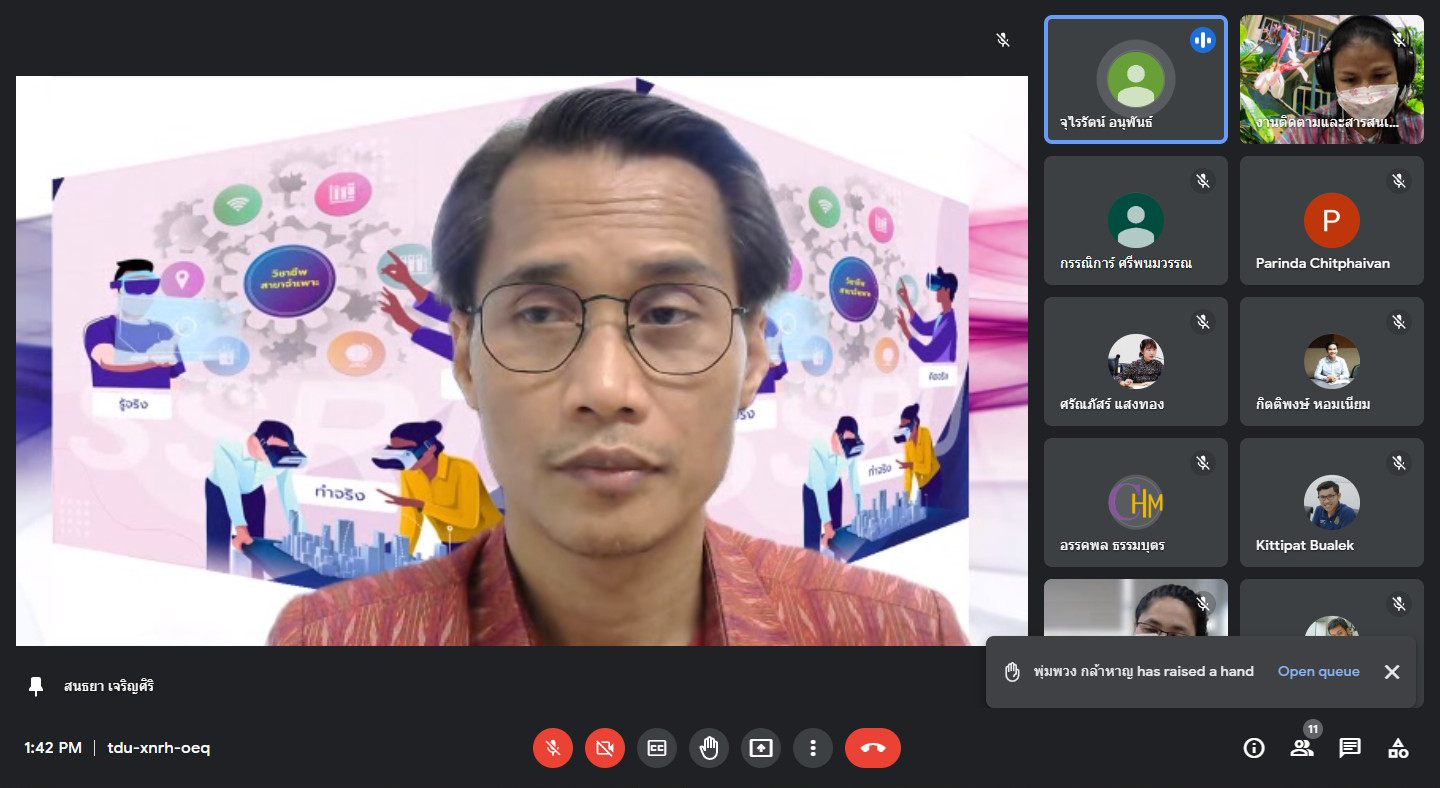1440x788 pixels.
Task: Select Parinda Chitphaivan participant tile
Action: tap(1331, 221)
